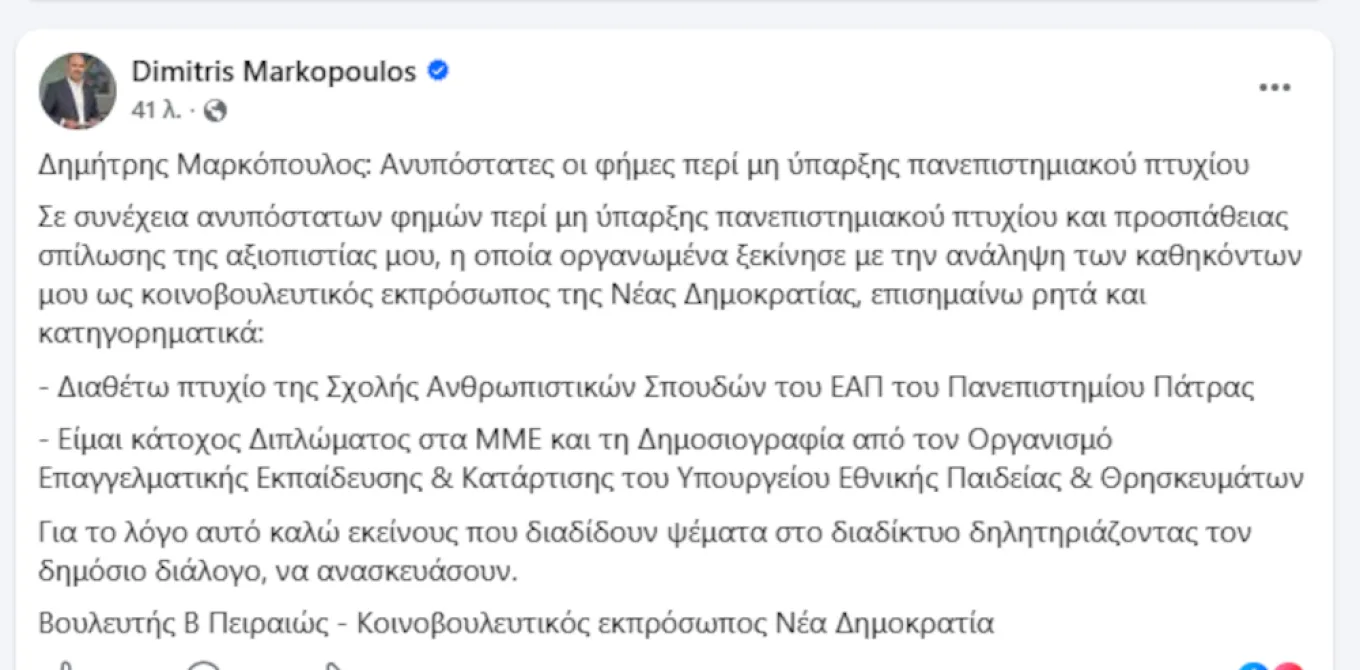
Task: Click the Dimitris Markopoulos author name
Action: [x=273, y=71]
